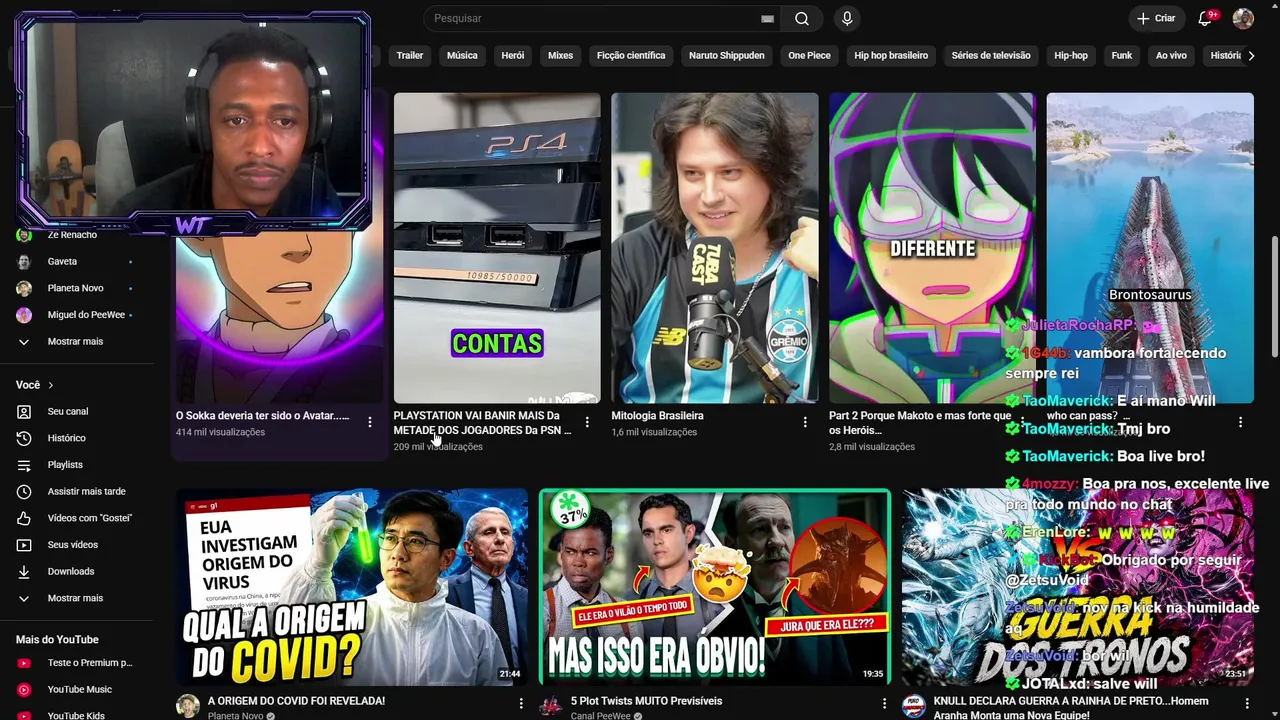Play the Tuba Cast microphone thumbnail

tap(715, 248)
